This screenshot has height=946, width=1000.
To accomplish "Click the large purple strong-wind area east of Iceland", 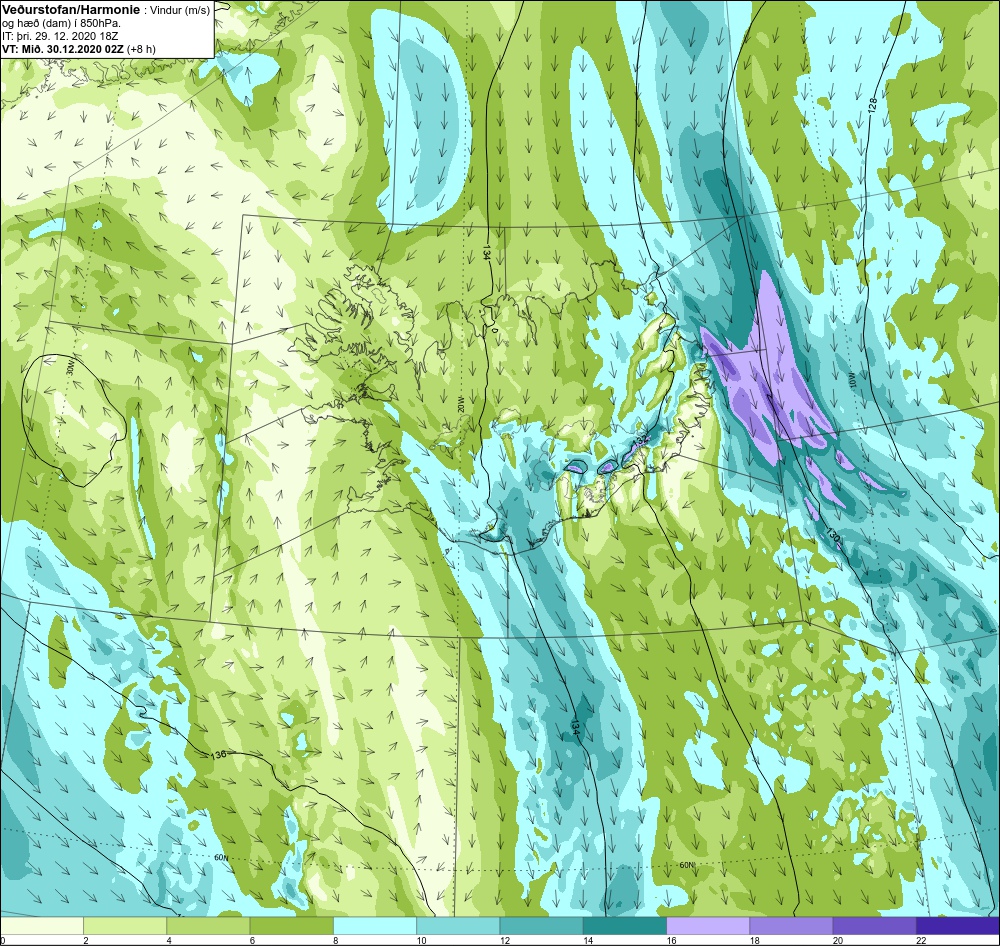I will click(x=765, y=376).
